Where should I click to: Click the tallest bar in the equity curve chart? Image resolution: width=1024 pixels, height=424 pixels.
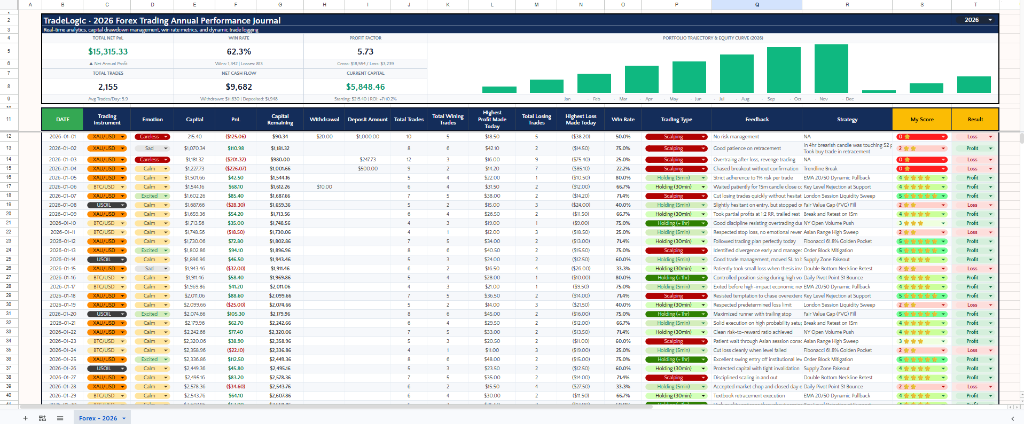(x=831, y=69)
